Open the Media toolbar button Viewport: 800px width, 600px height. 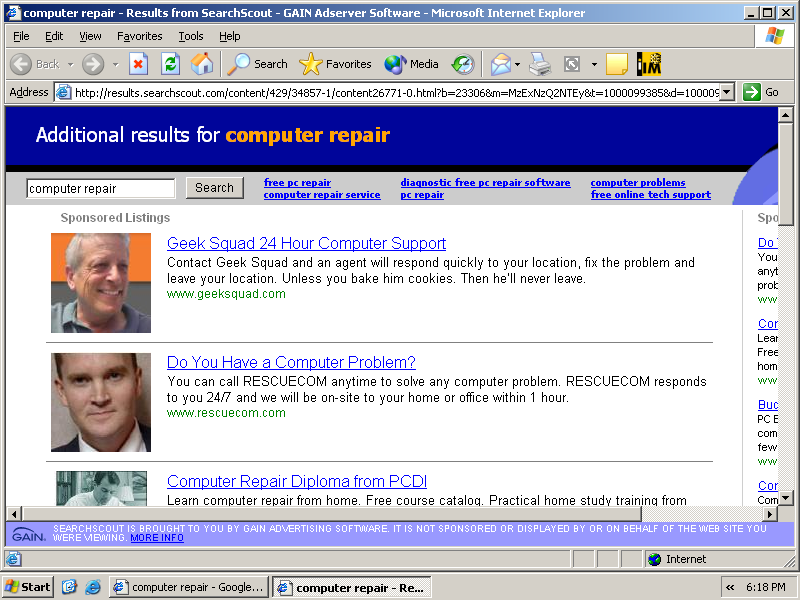411,64
